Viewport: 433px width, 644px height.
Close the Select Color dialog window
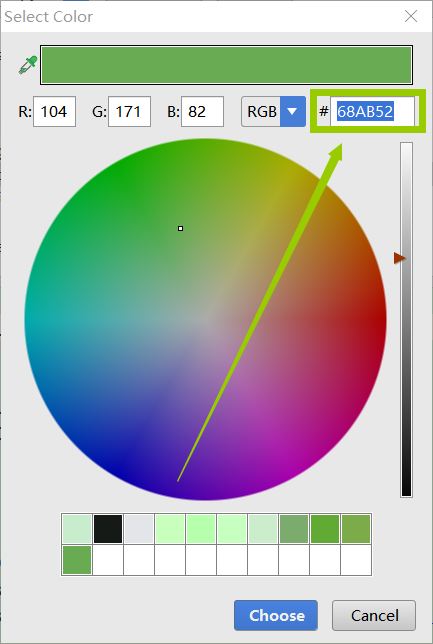(411, 16)
